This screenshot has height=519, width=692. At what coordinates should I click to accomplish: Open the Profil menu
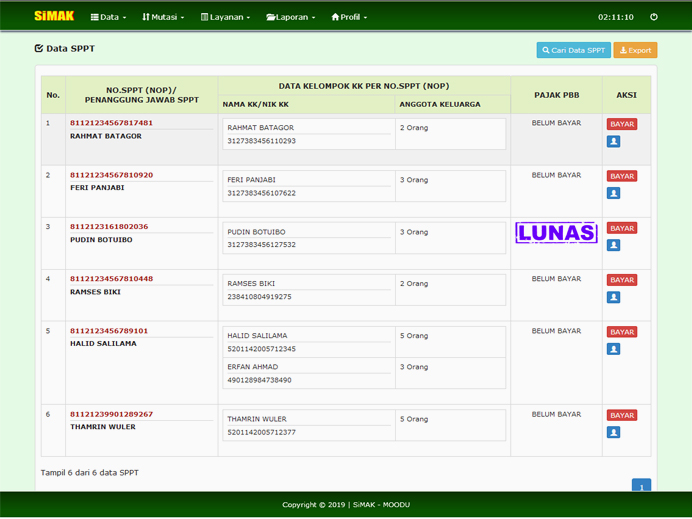349,17
